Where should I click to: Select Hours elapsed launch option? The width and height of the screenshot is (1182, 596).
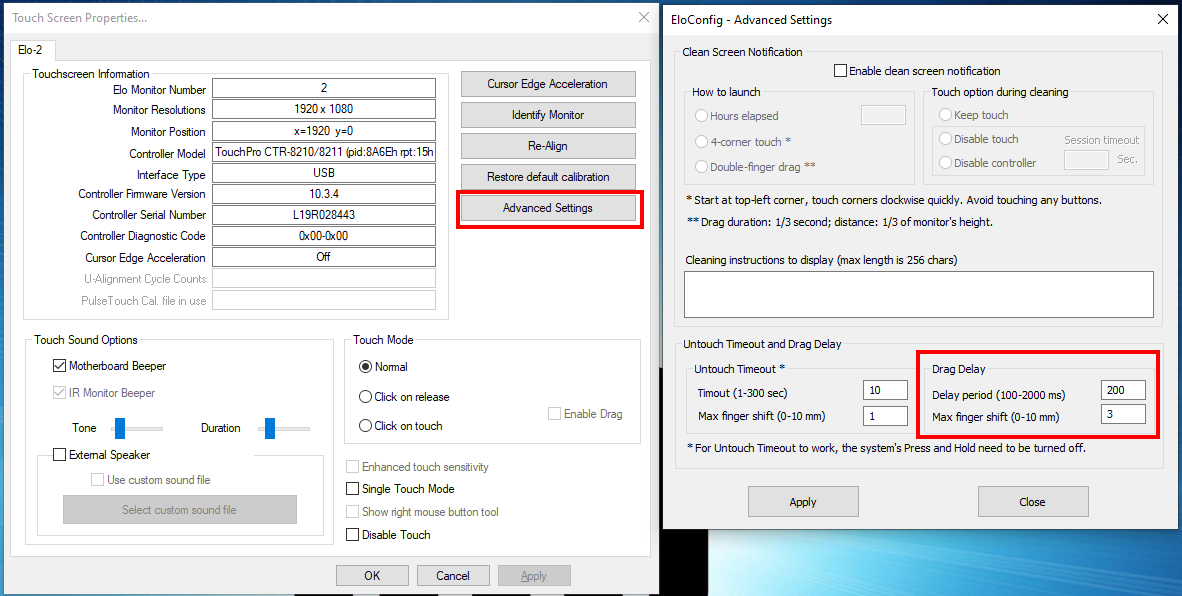pyautogui.click(x=702, y=116)
